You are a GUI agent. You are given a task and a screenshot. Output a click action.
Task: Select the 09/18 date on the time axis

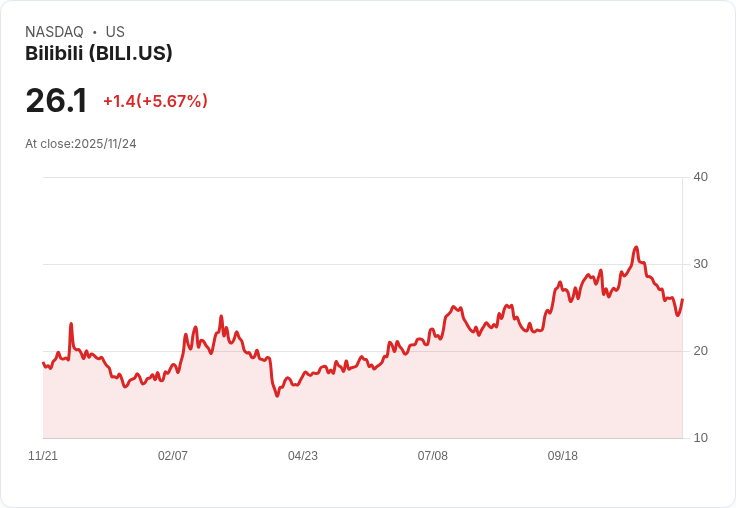coord(563,456)
